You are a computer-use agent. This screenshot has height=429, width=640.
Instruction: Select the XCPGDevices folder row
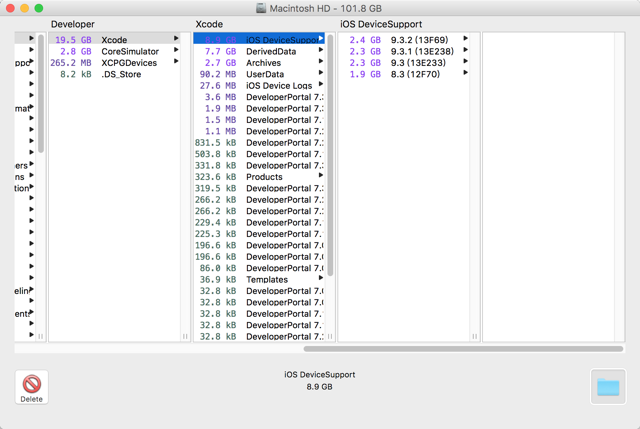coord(115,62)
